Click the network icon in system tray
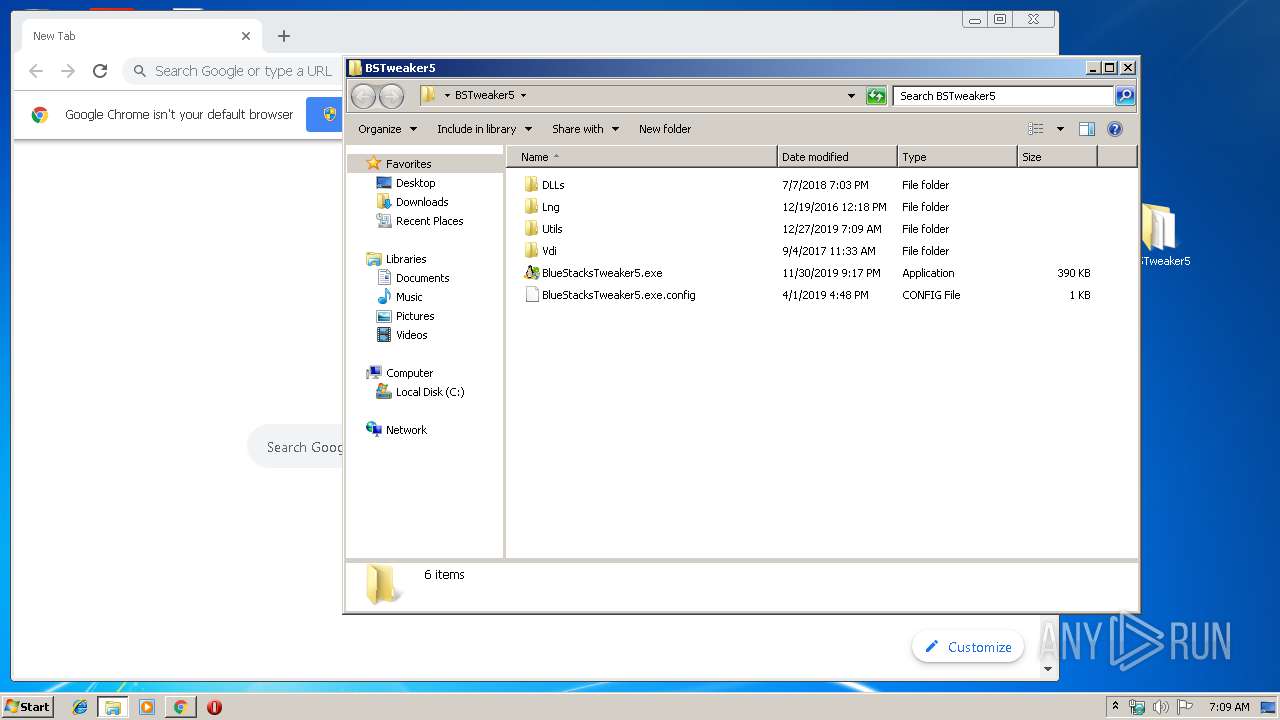This screenshot has width=1280, height=720. 1138,707
